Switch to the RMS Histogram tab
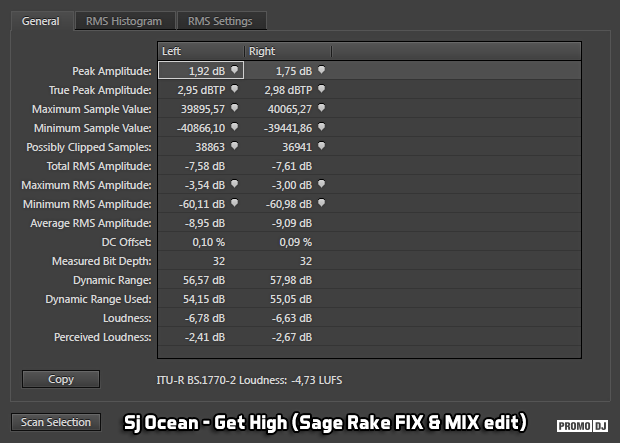This screenshot has width=620, height=443. 122,21
